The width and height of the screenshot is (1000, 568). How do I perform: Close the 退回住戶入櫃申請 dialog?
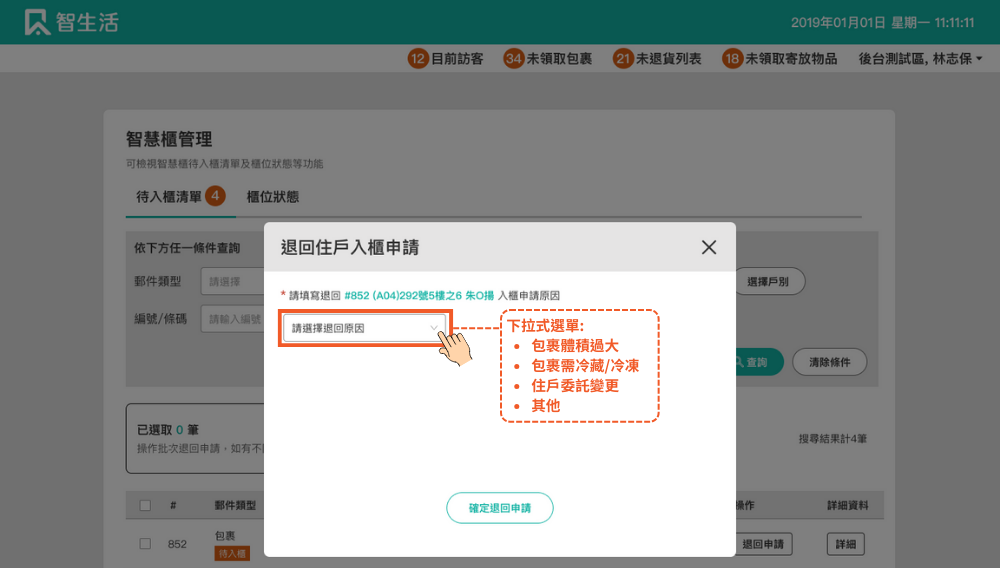pos(709,247)
